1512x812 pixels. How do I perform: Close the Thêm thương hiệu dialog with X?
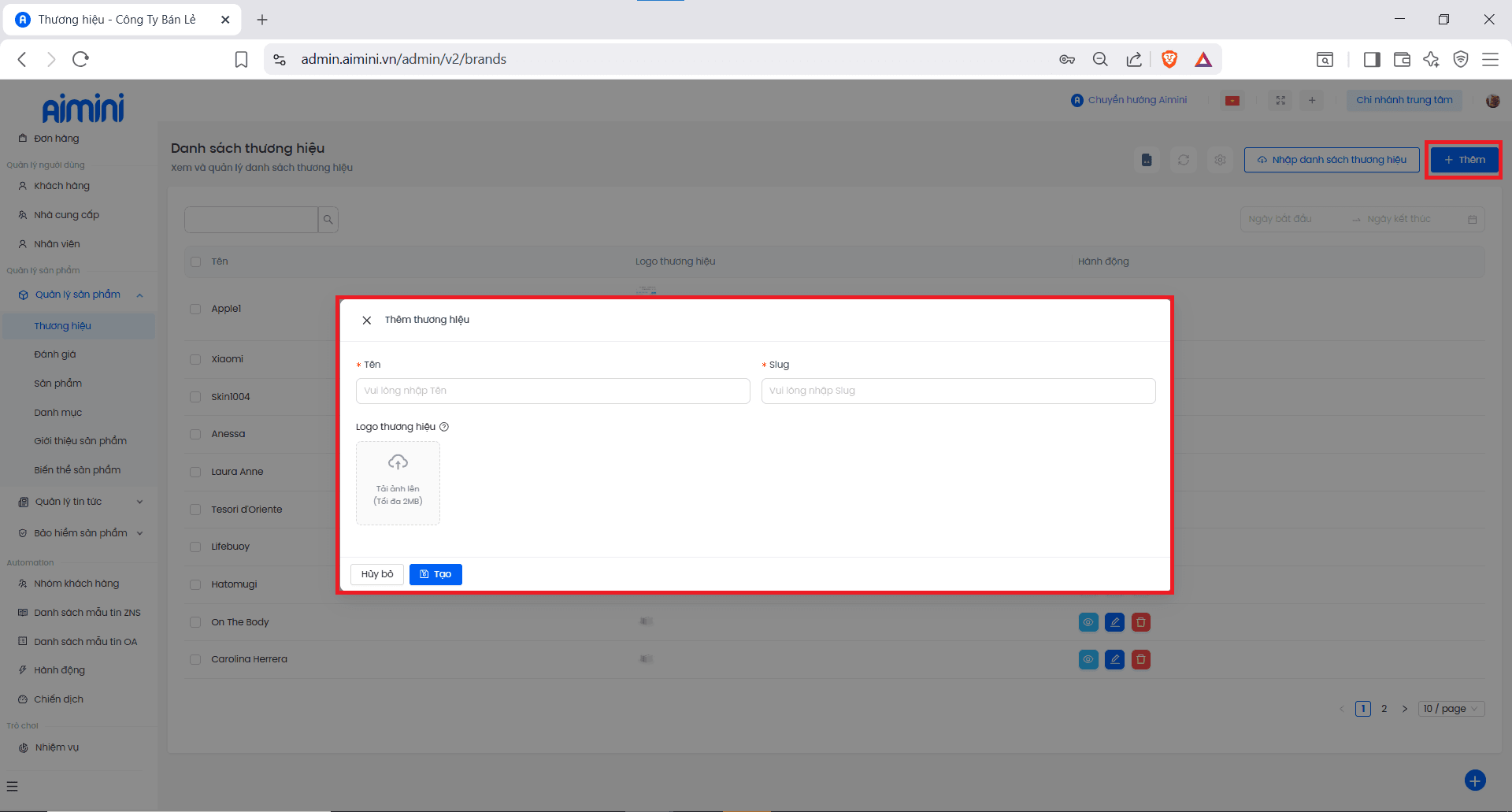coord(366,321)
